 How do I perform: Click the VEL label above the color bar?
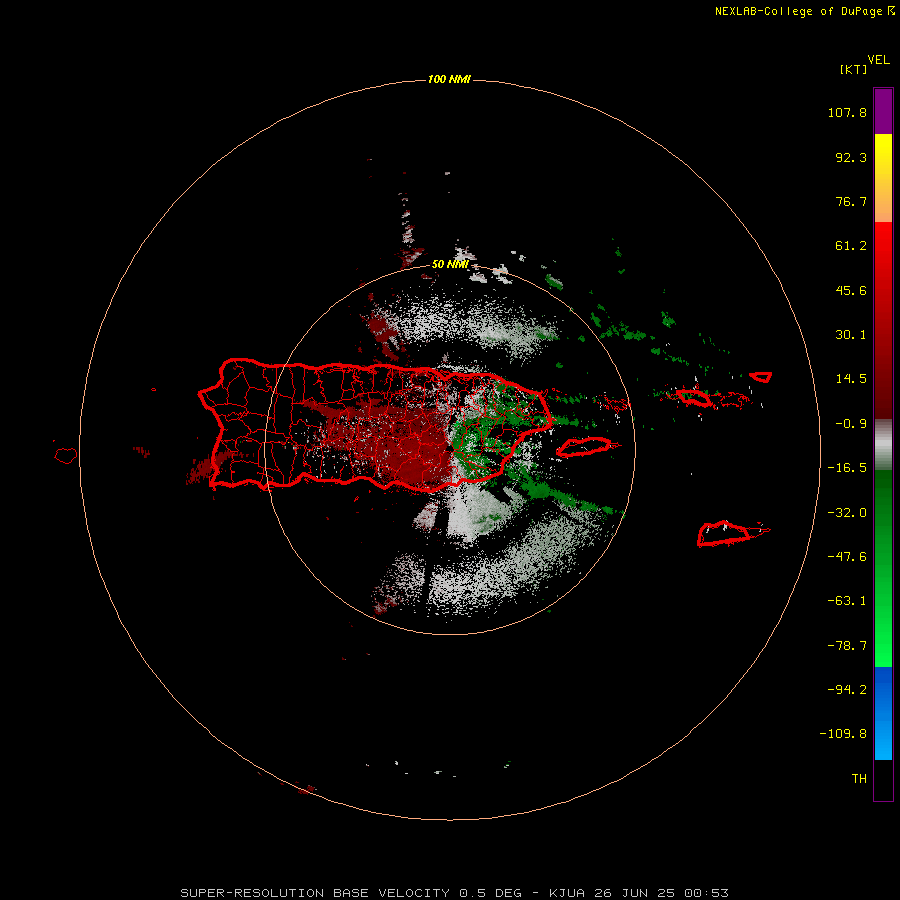(878, 60)
